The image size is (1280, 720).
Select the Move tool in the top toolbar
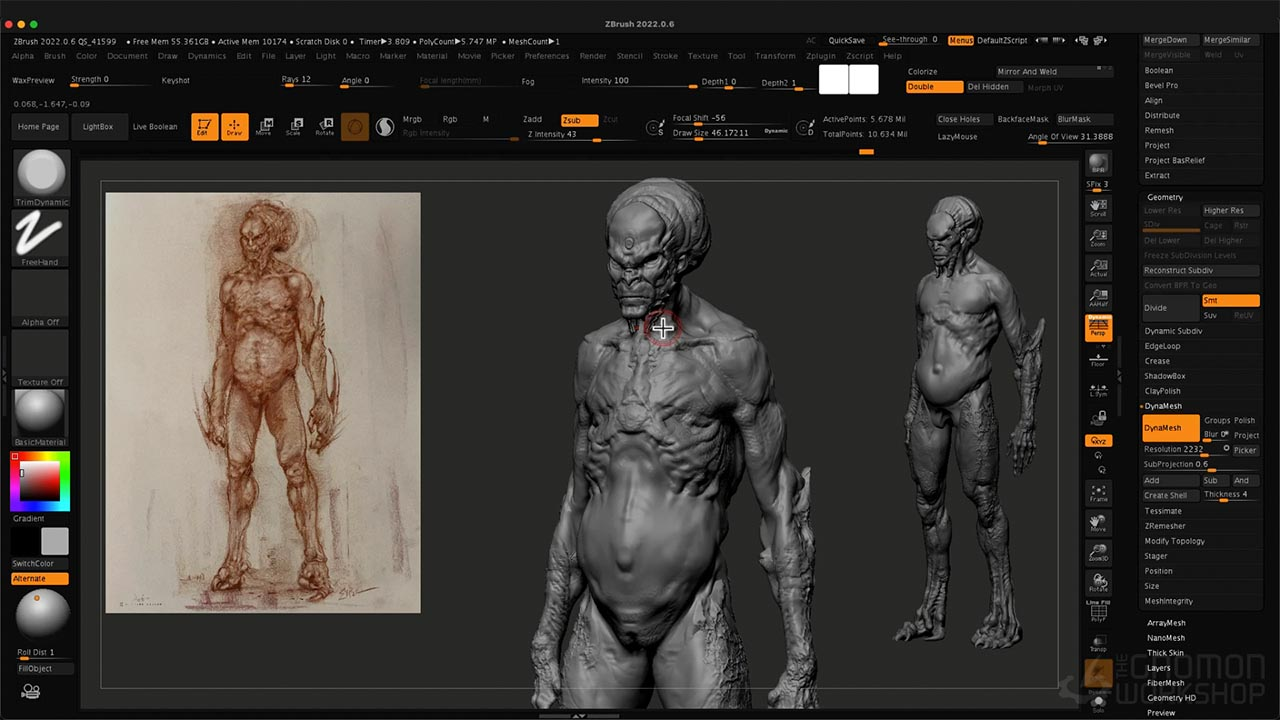[265, 126]
